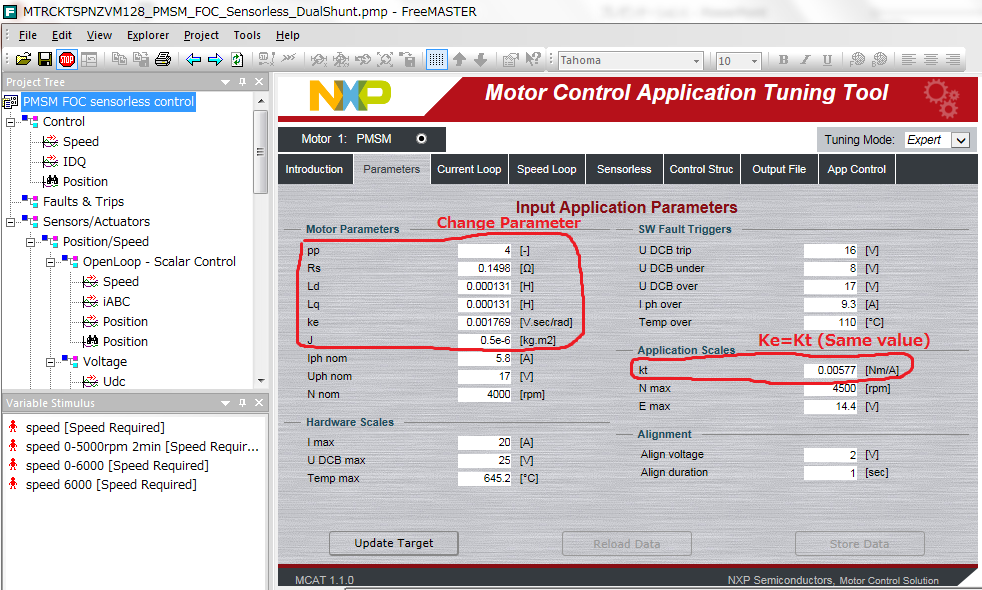Select Faults & Trips tree item
Screen dimensions: 982x590
[83, 202]
